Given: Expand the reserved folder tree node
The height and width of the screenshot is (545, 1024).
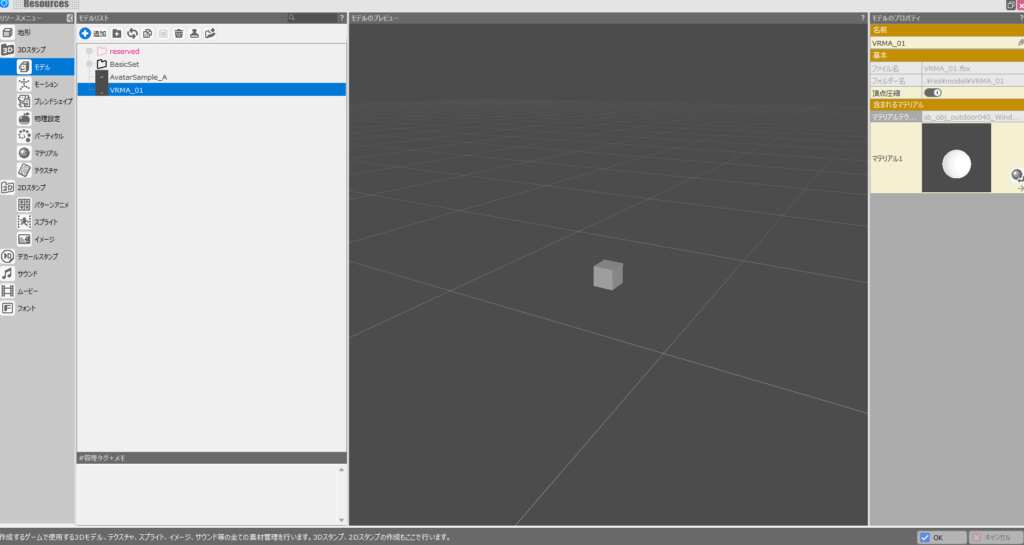Looking at the screenshot, I should [89, 51].
